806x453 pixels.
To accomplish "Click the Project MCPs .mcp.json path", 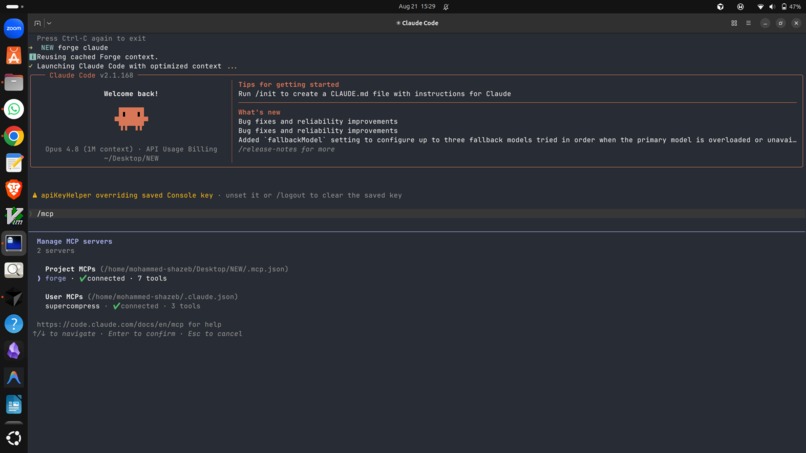I will click(x=194, y=269).
